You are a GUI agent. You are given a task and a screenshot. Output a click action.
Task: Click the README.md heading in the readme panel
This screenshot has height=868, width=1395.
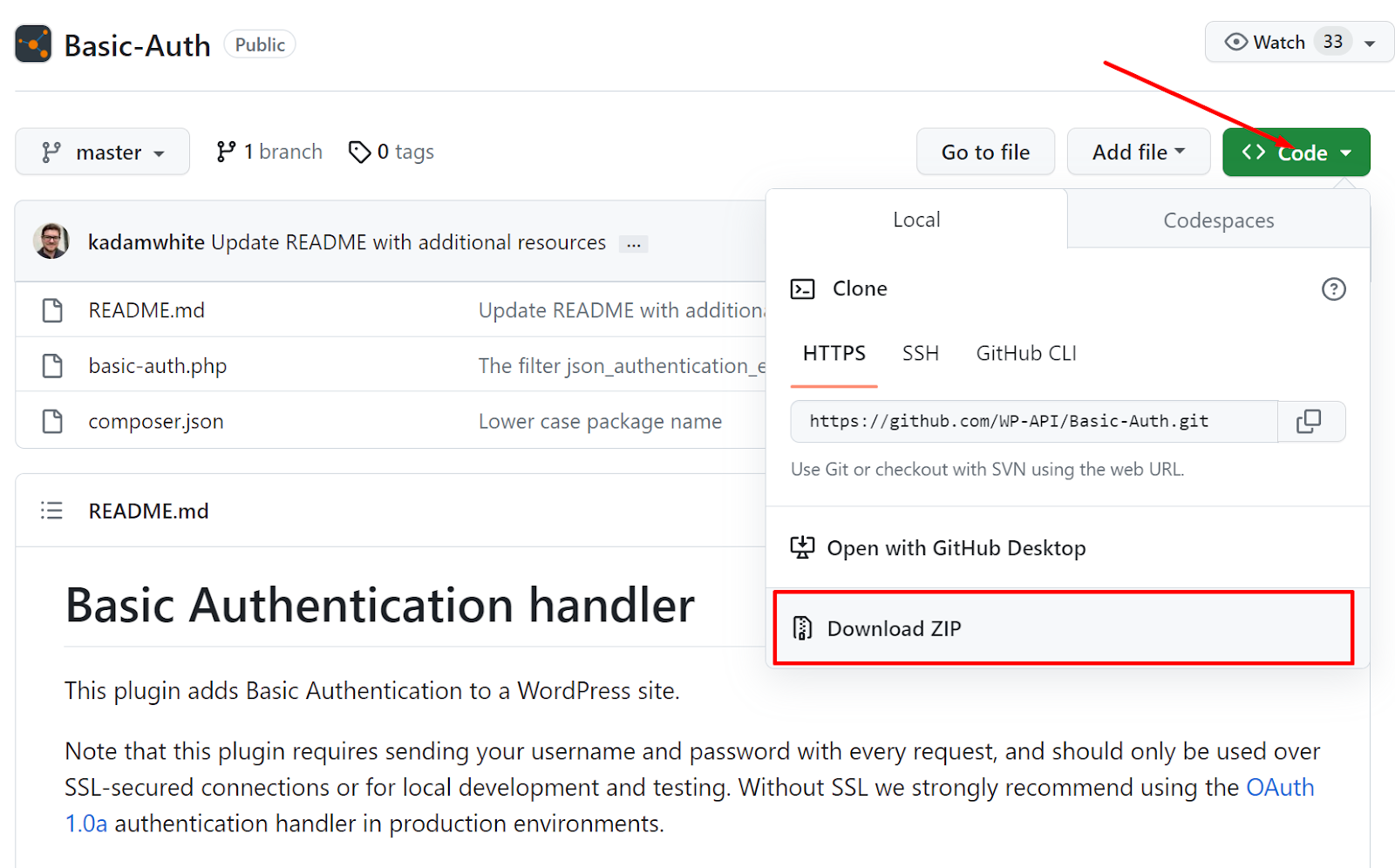148,511
